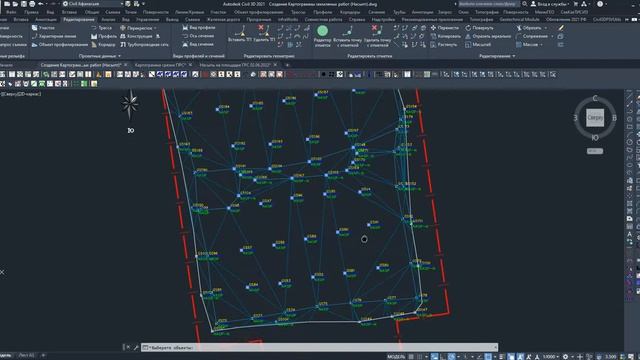Click the workspace gear icon in status bar
This screenshot has width=640, height=360.
click(x=565, y=357)
